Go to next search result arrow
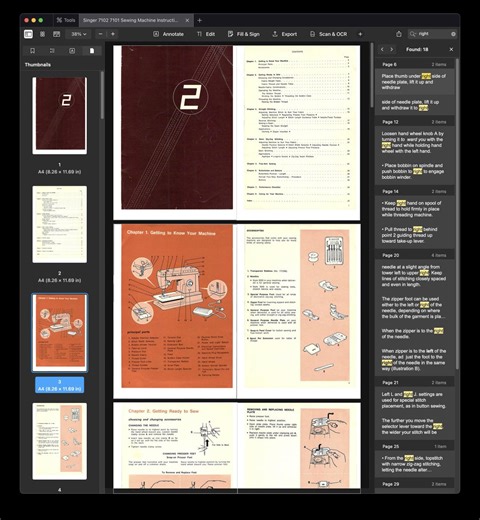This screenshot has width=480, height=520. point(392,49)
